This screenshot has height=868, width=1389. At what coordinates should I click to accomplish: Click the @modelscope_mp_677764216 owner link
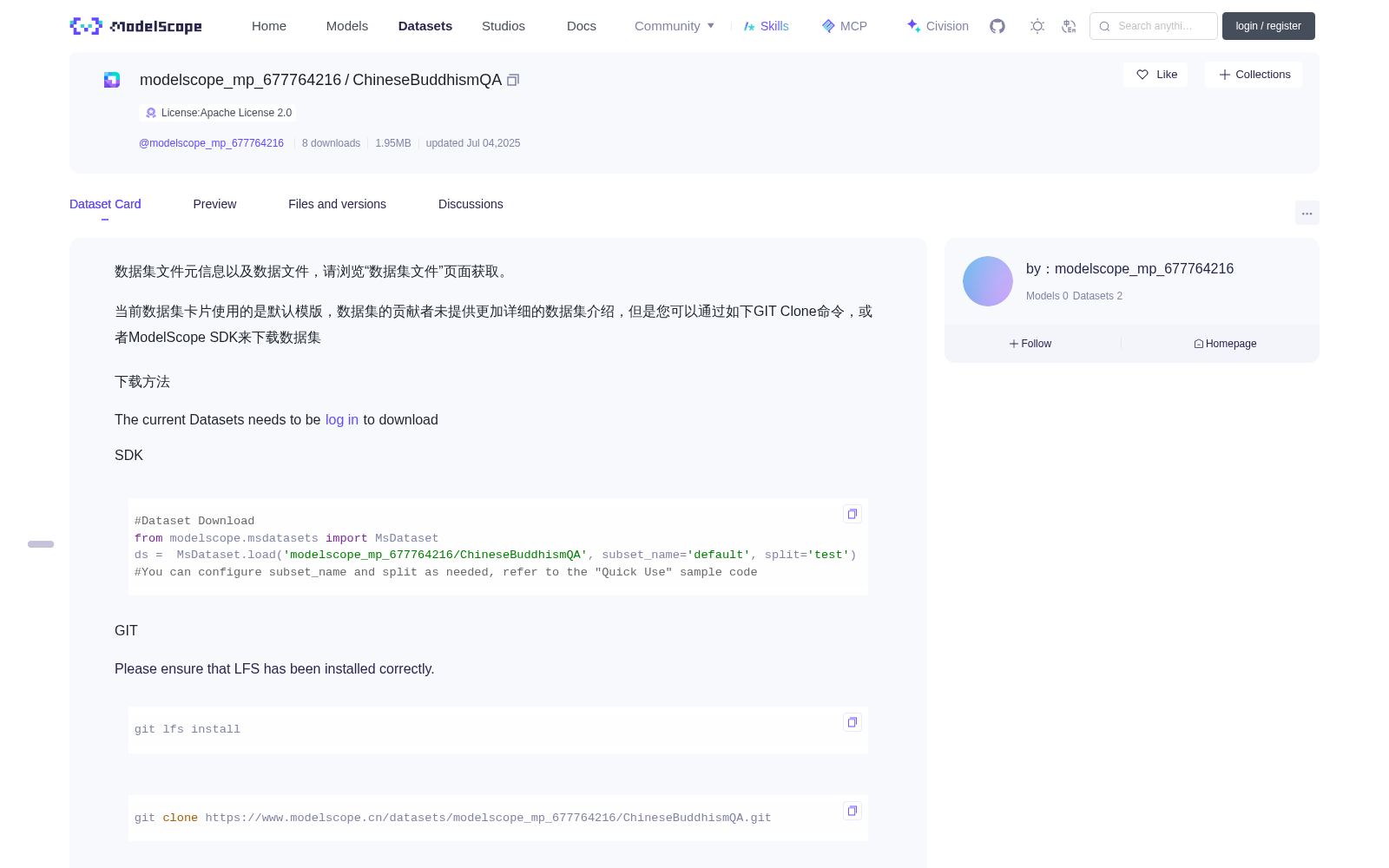(x=211, y=143)
